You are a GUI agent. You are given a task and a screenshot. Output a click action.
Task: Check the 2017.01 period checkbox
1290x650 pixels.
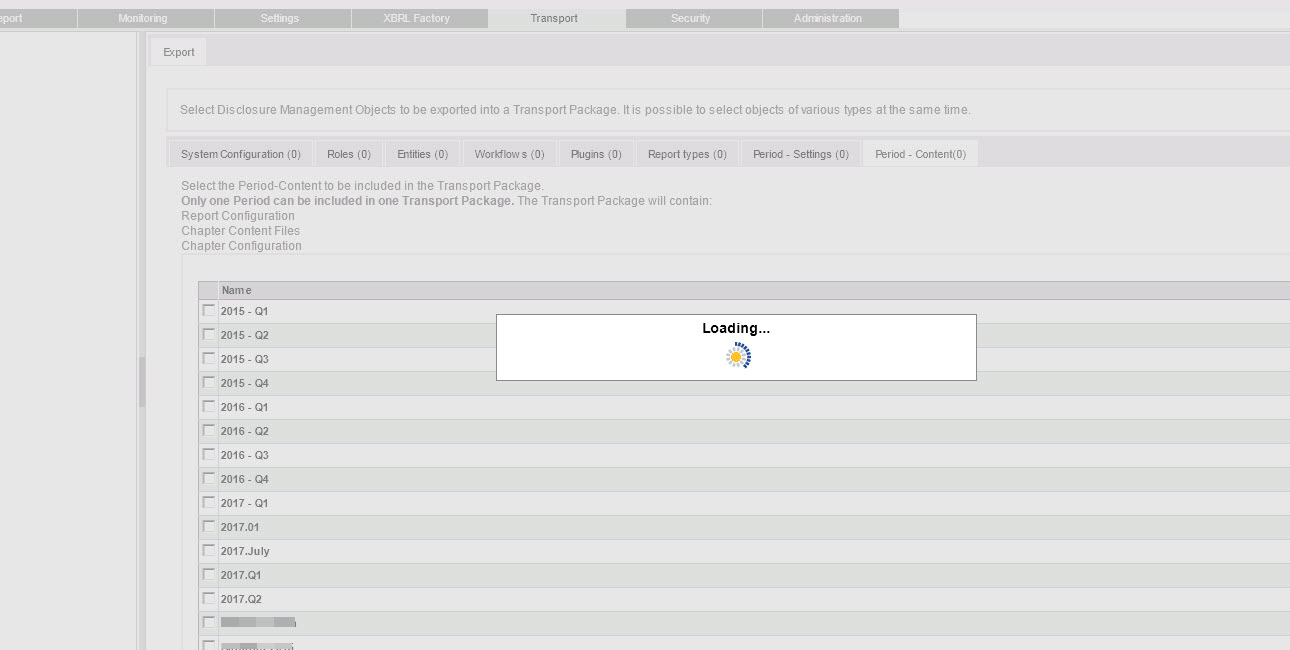(208, 526)
